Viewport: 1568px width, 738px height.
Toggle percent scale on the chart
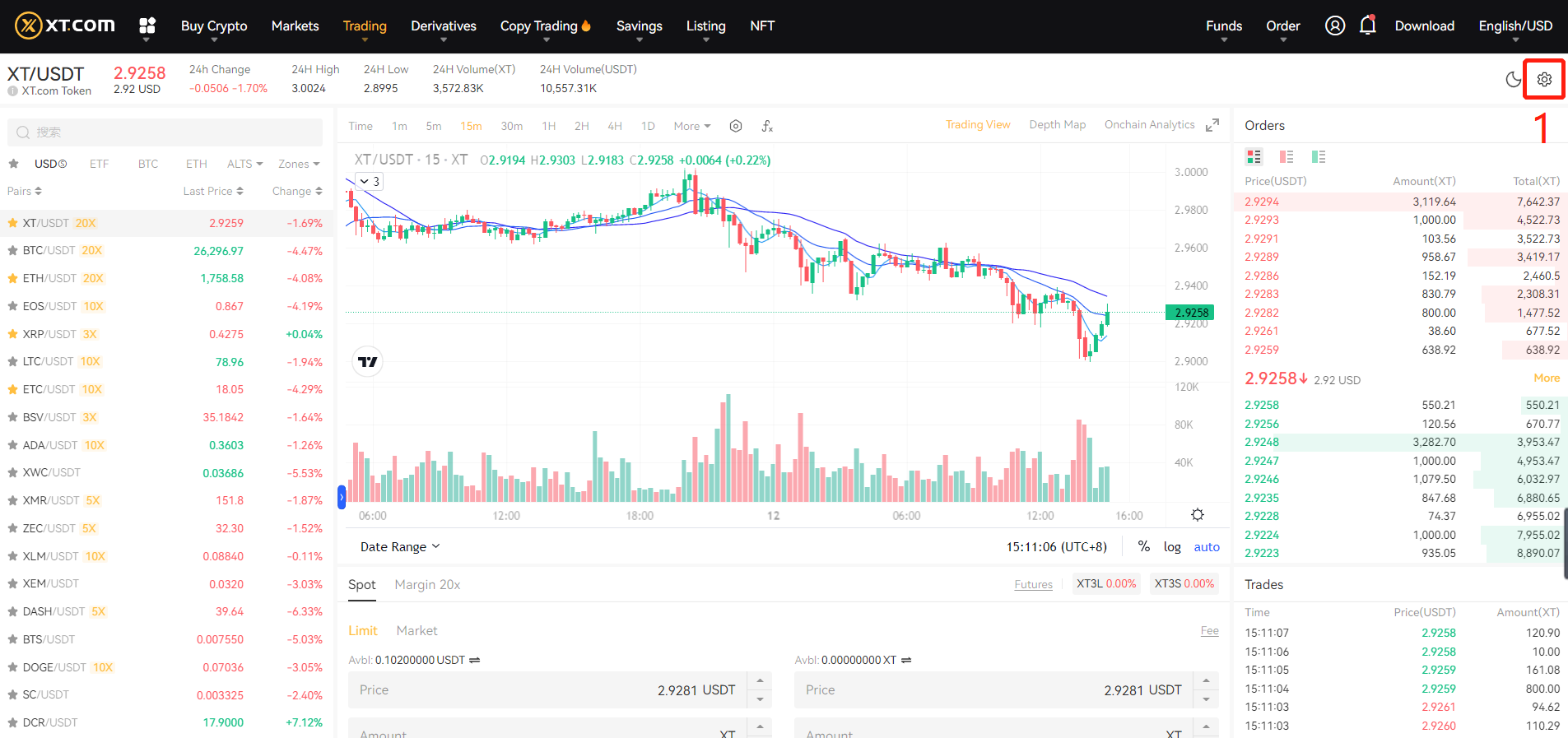click(1144, 546)
